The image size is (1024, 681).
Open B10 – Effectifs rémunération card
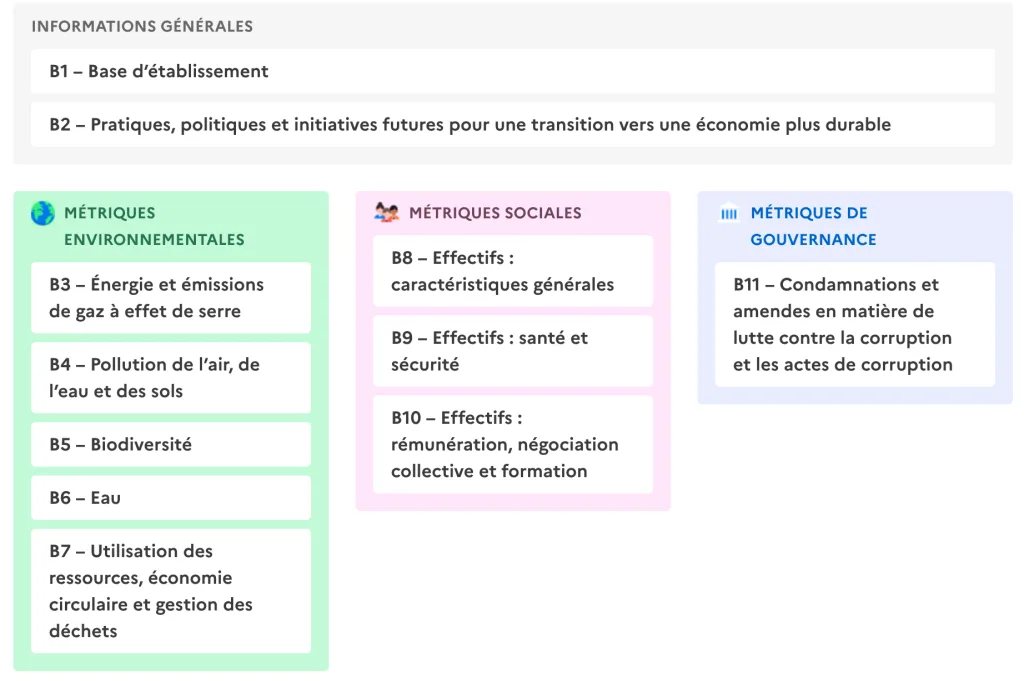point(513,444)
